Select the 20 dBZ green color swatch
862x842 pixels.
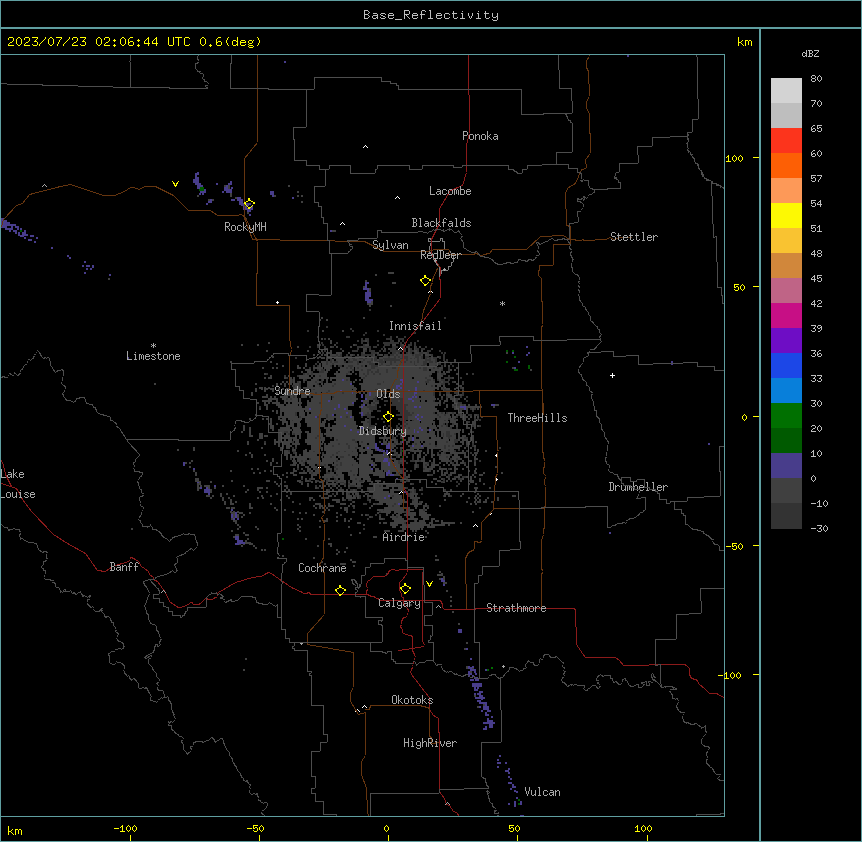786,416
